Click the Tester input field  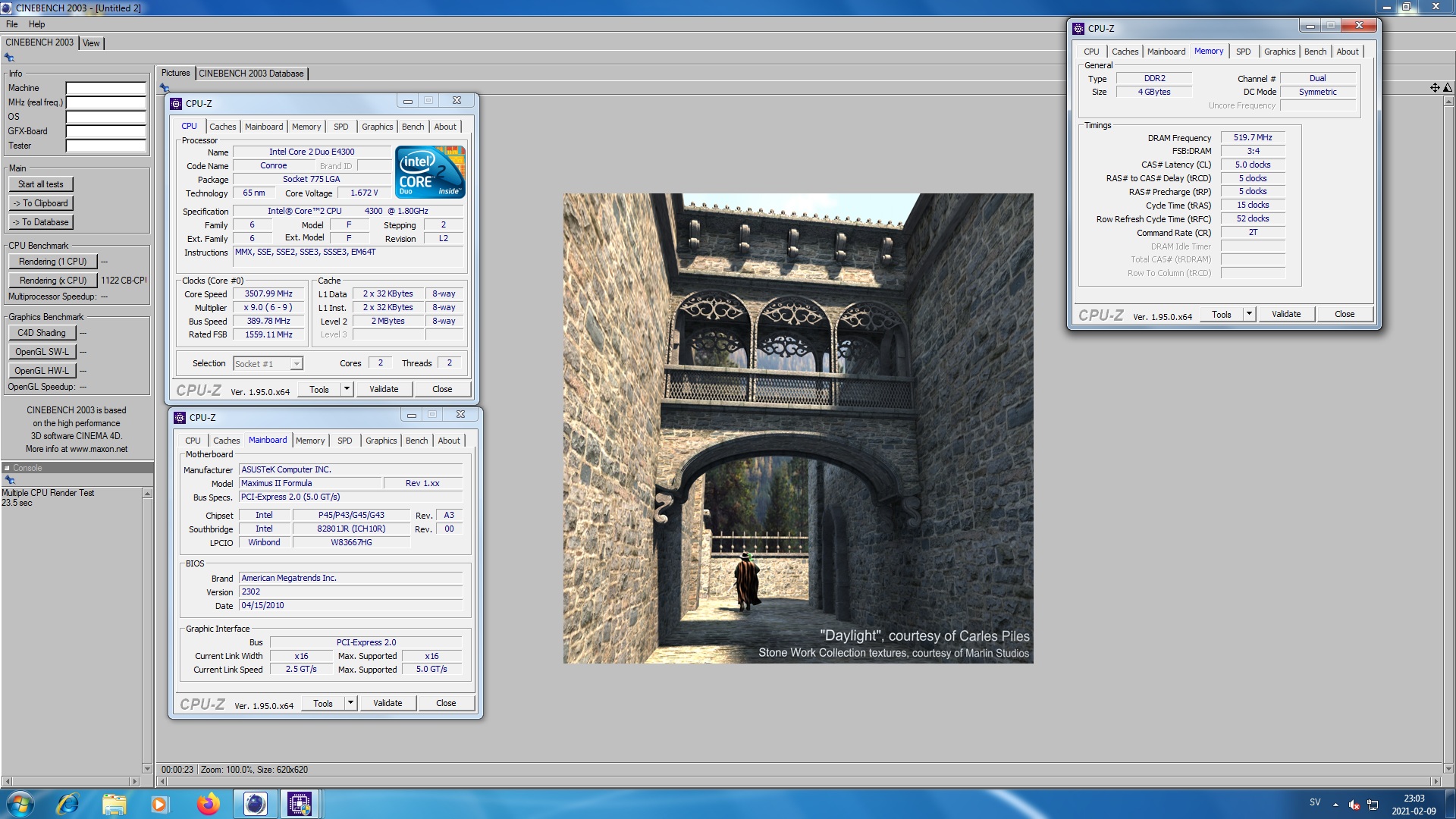pos(105,146)
